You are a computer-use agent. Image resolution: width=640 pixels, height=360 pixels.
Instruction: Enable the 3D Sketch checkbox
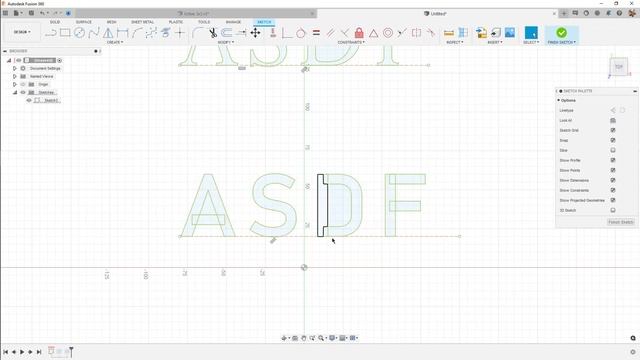point(613,210)
